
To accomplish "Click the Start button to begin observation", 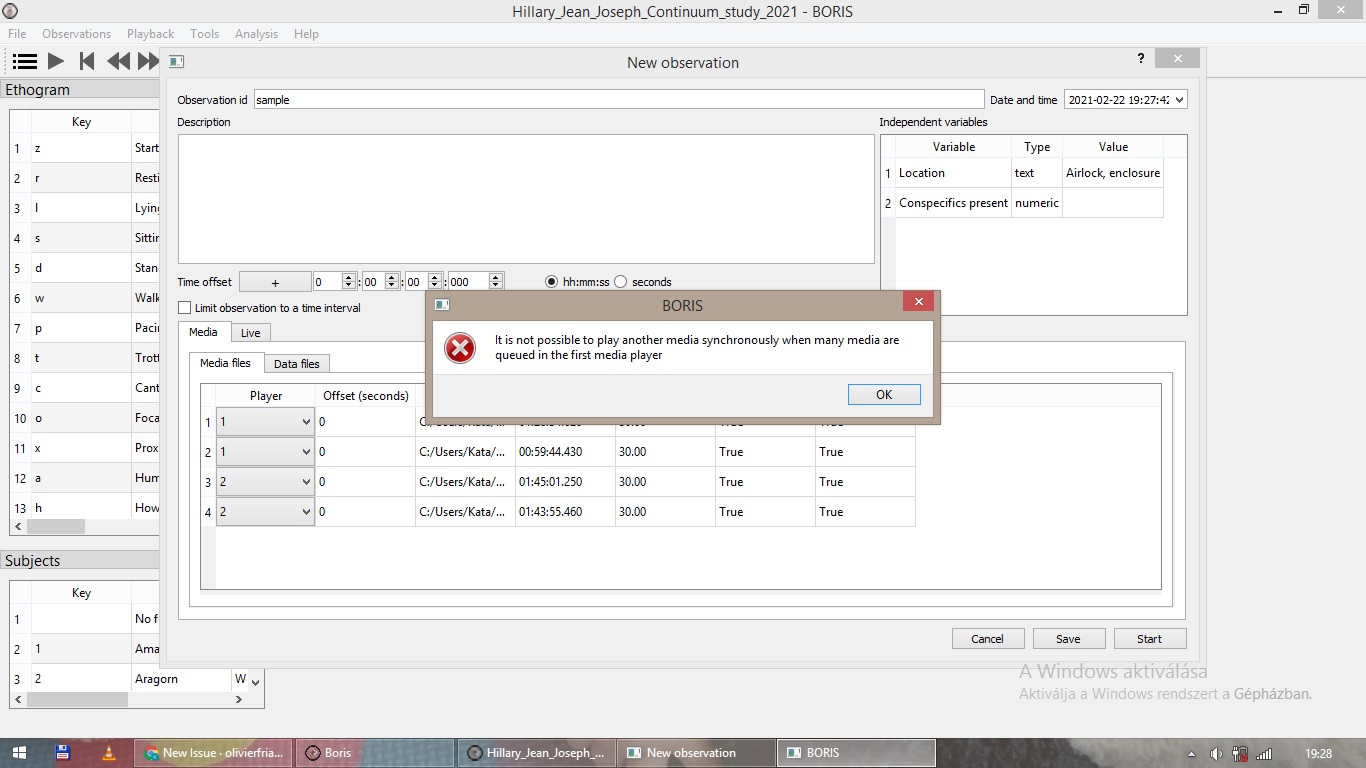I will 1149,638.
